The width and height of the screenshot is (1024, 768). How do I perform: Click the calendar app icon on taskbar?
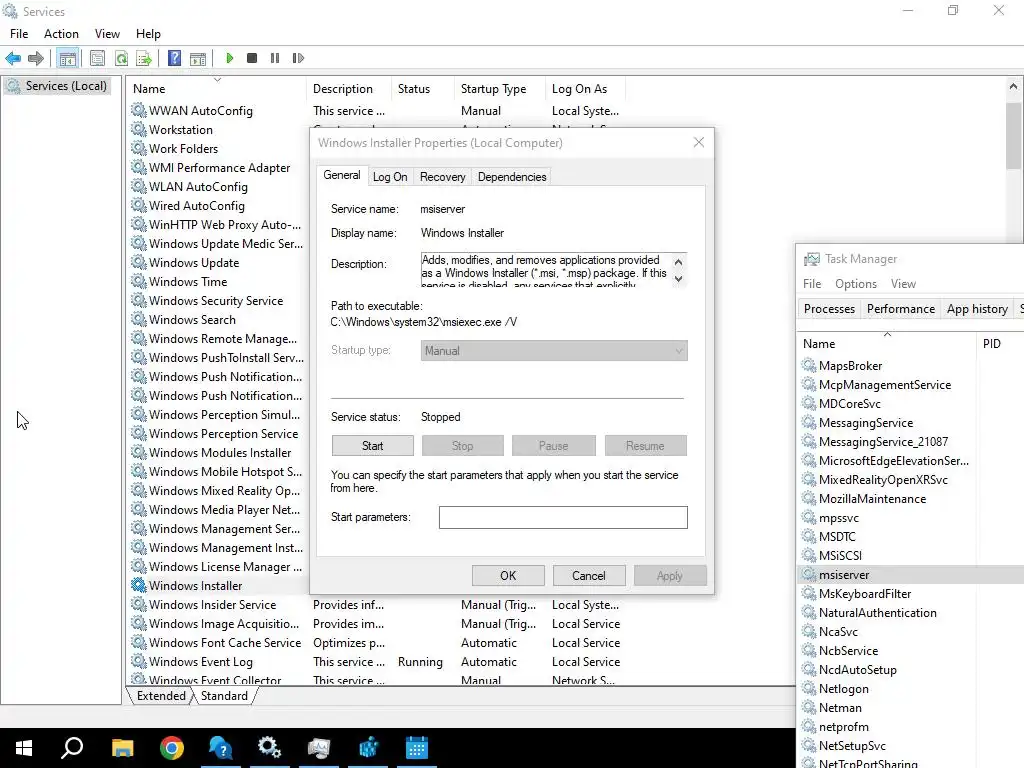417,748
